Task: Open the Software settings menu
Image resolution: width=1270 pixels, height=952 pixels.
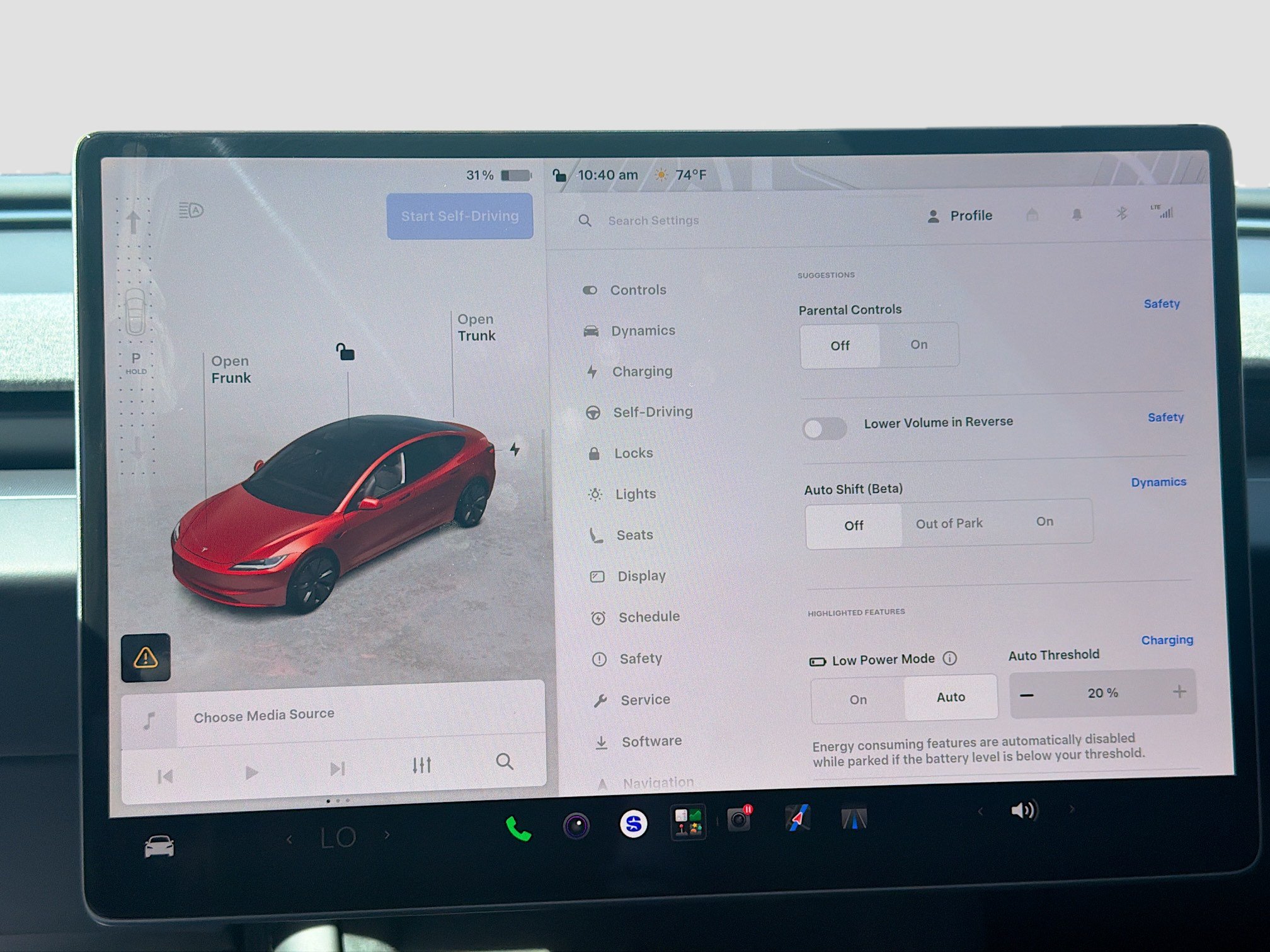Action: coord(638,741)
